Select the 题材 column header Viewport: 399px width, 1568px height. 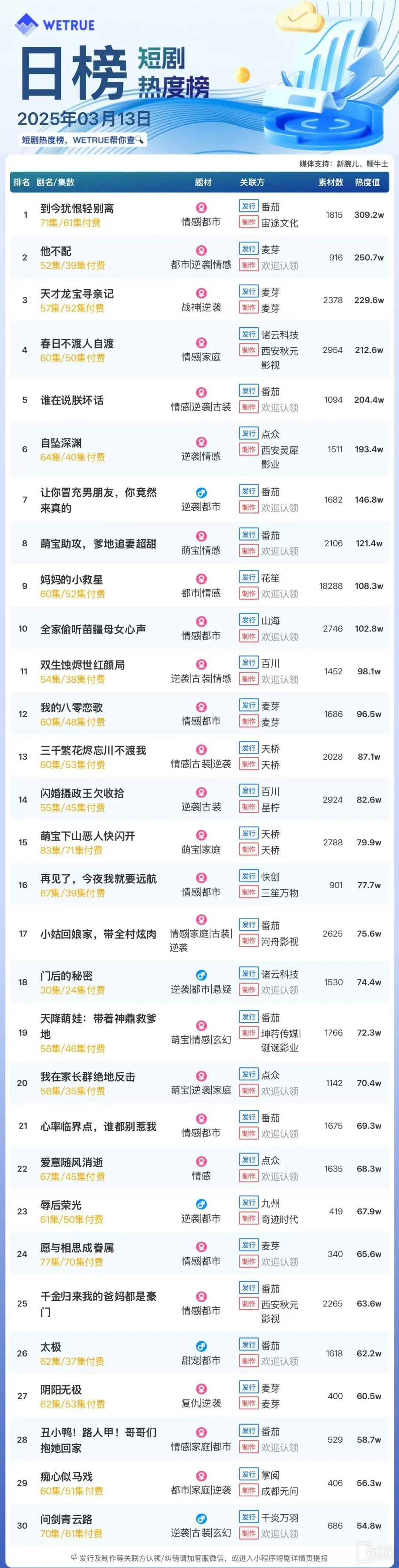point(203,182)
